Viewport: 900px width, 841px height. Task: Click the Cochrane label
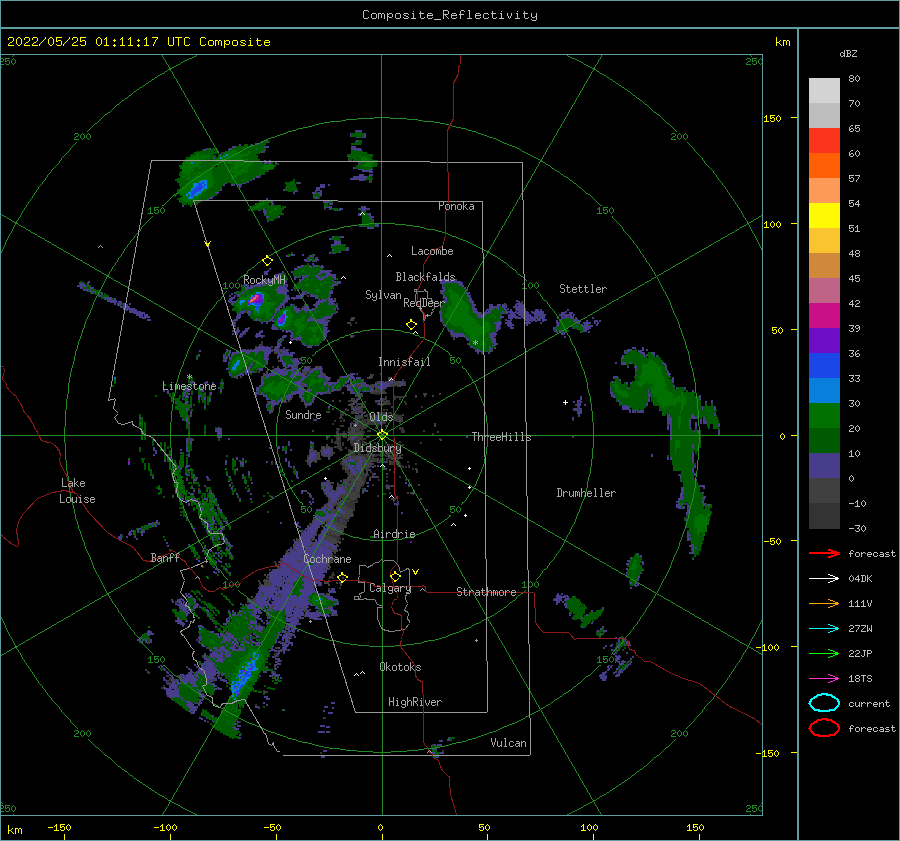(327, 559)
